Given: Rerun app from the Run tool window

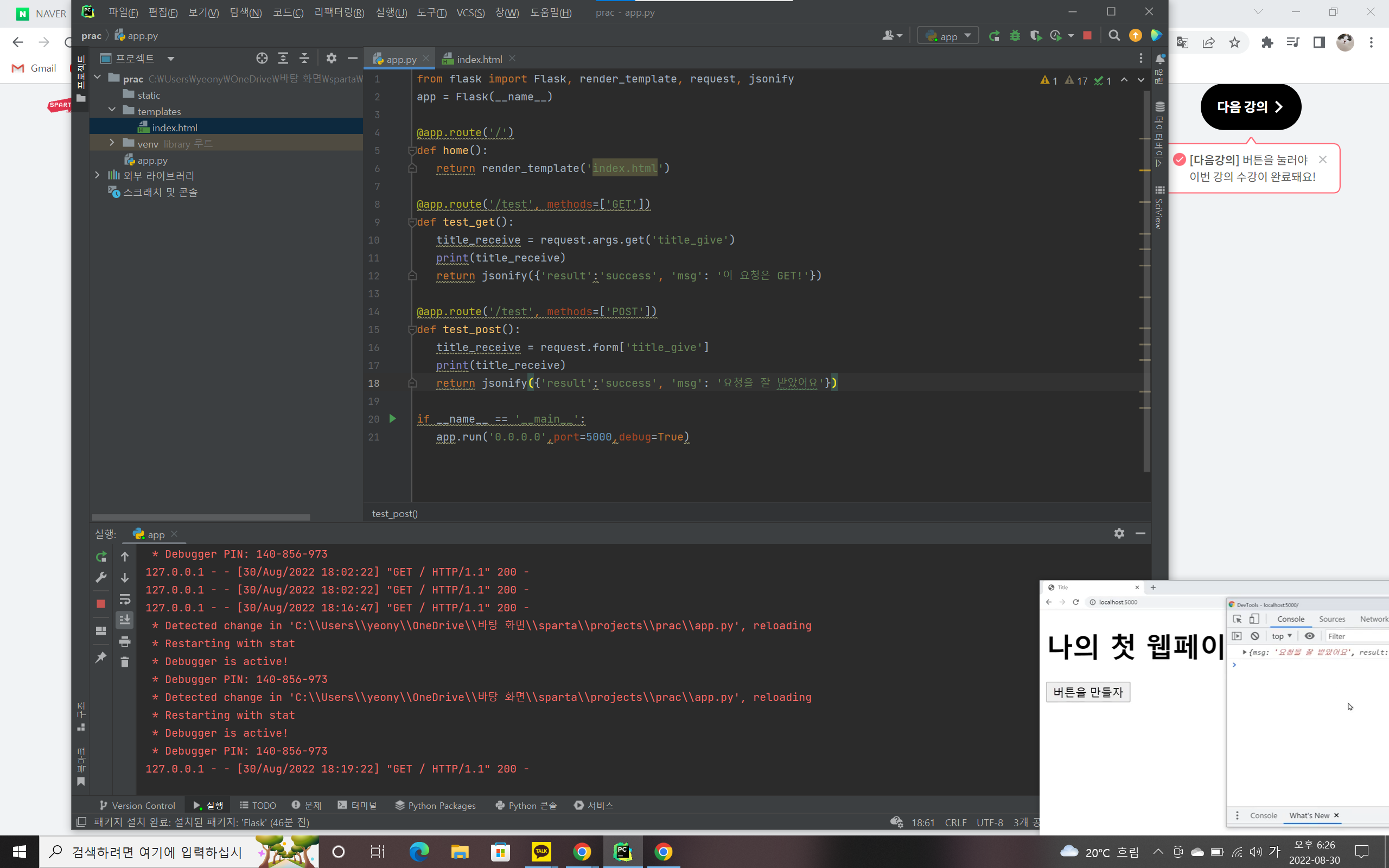Looking at the screenshot, I should 101,556.
